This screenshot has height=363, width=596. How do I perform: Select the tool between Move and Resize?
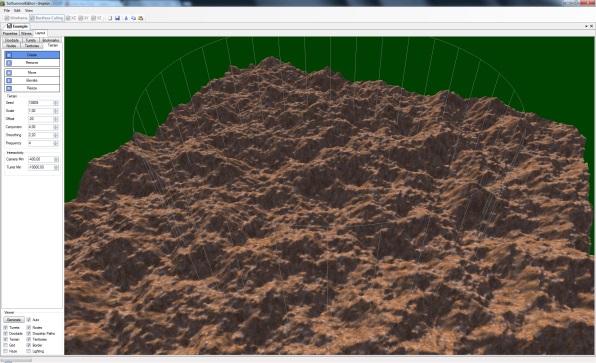pyautogui.click(x=32, y=80)
